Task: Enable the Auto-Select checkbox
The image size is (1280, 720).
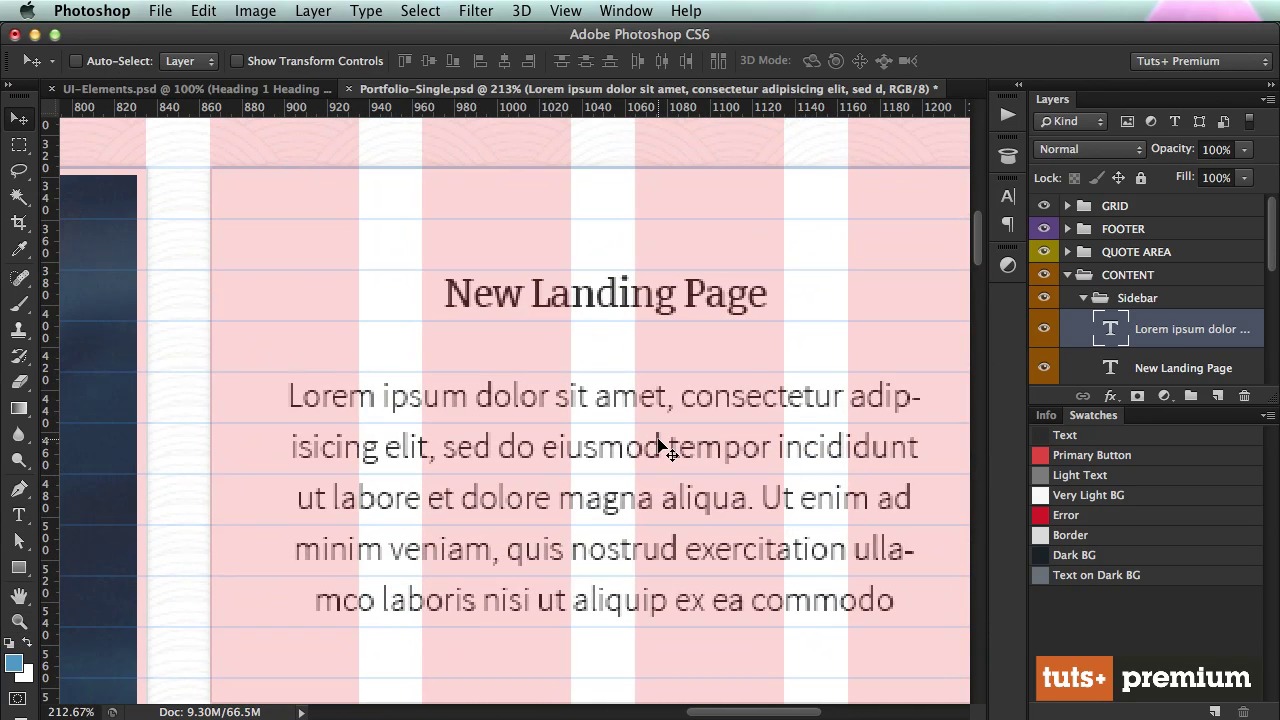Action: click(x=76, y=61)
